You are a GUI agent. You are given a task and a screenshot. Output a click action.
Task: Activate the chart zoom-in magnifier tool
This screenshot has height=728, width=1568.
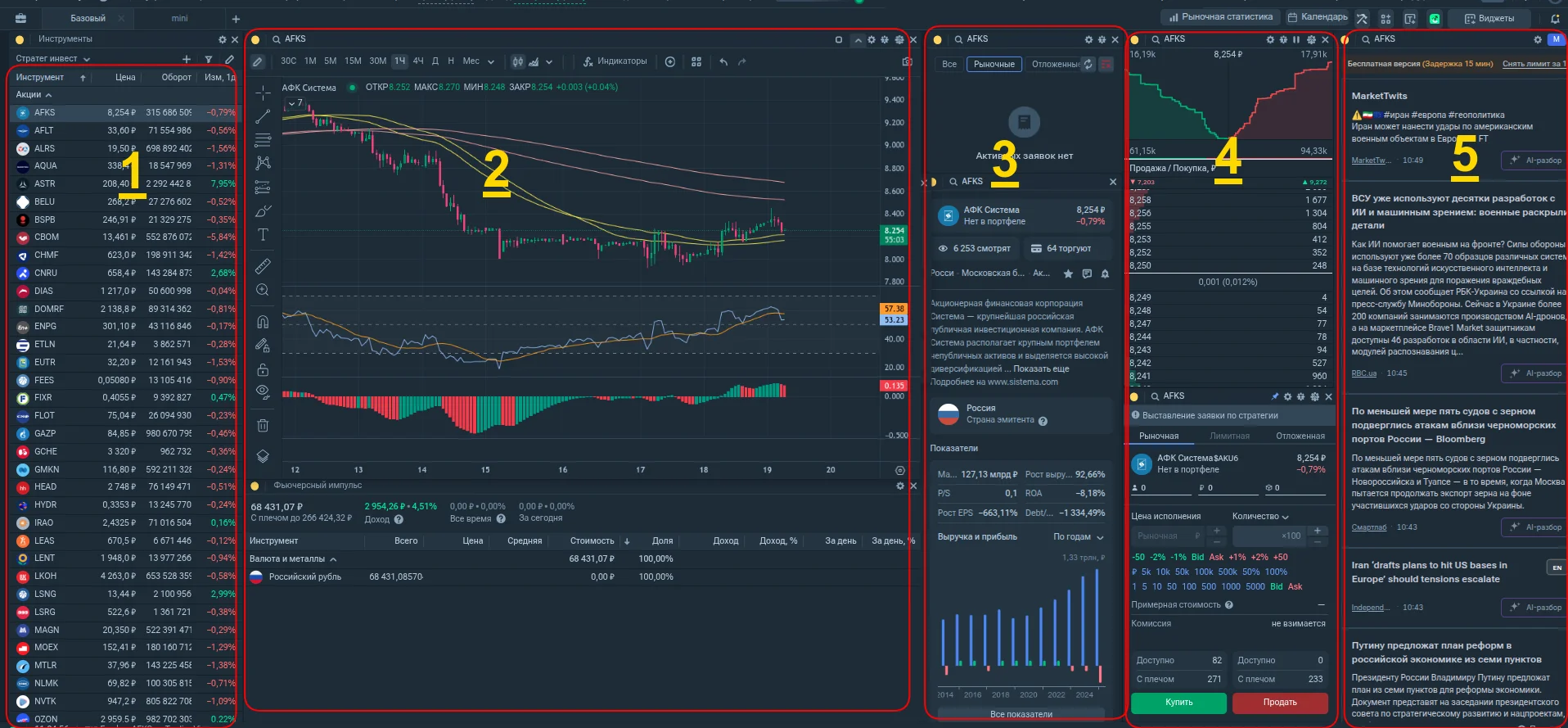pos(263,290)
